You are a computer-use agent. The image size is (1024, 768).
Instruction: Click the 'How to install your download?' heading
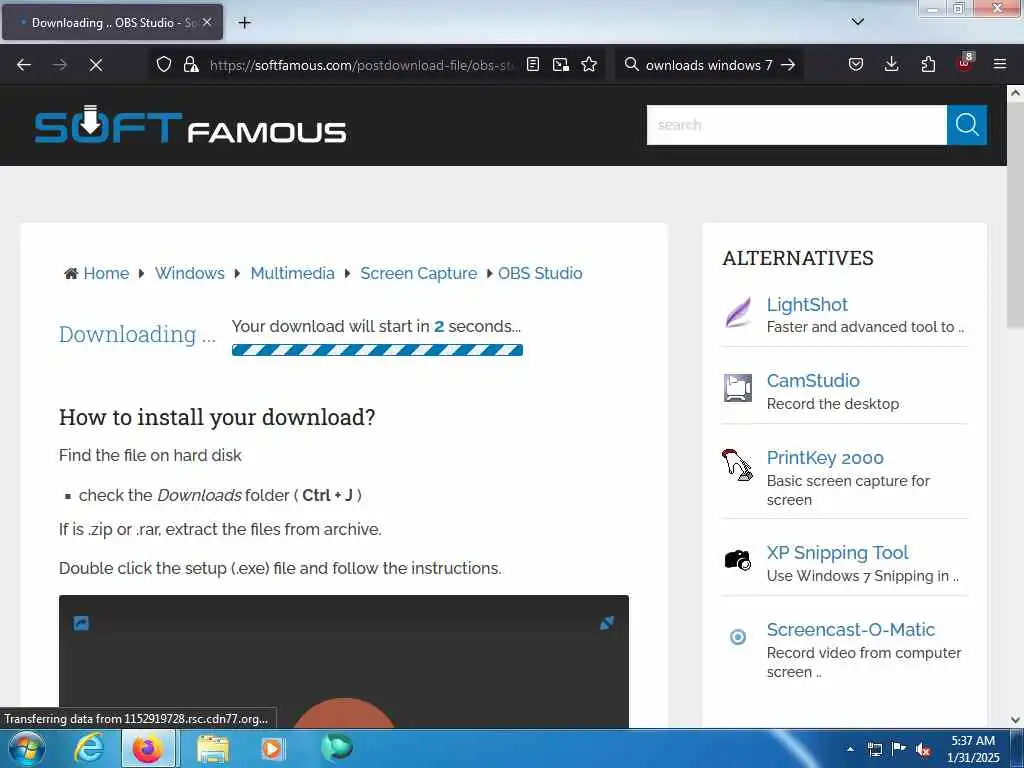(217, 417)
